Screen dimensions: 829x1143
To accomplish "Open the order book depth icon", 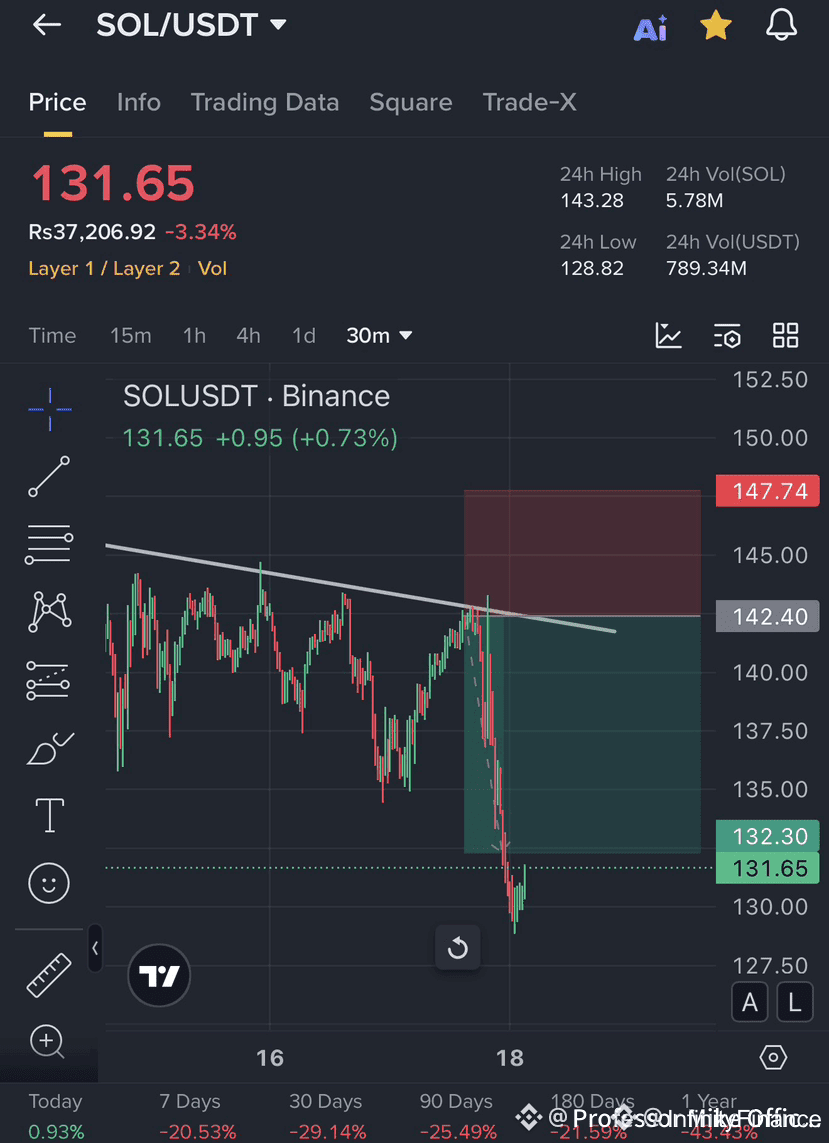I will 727,335.
